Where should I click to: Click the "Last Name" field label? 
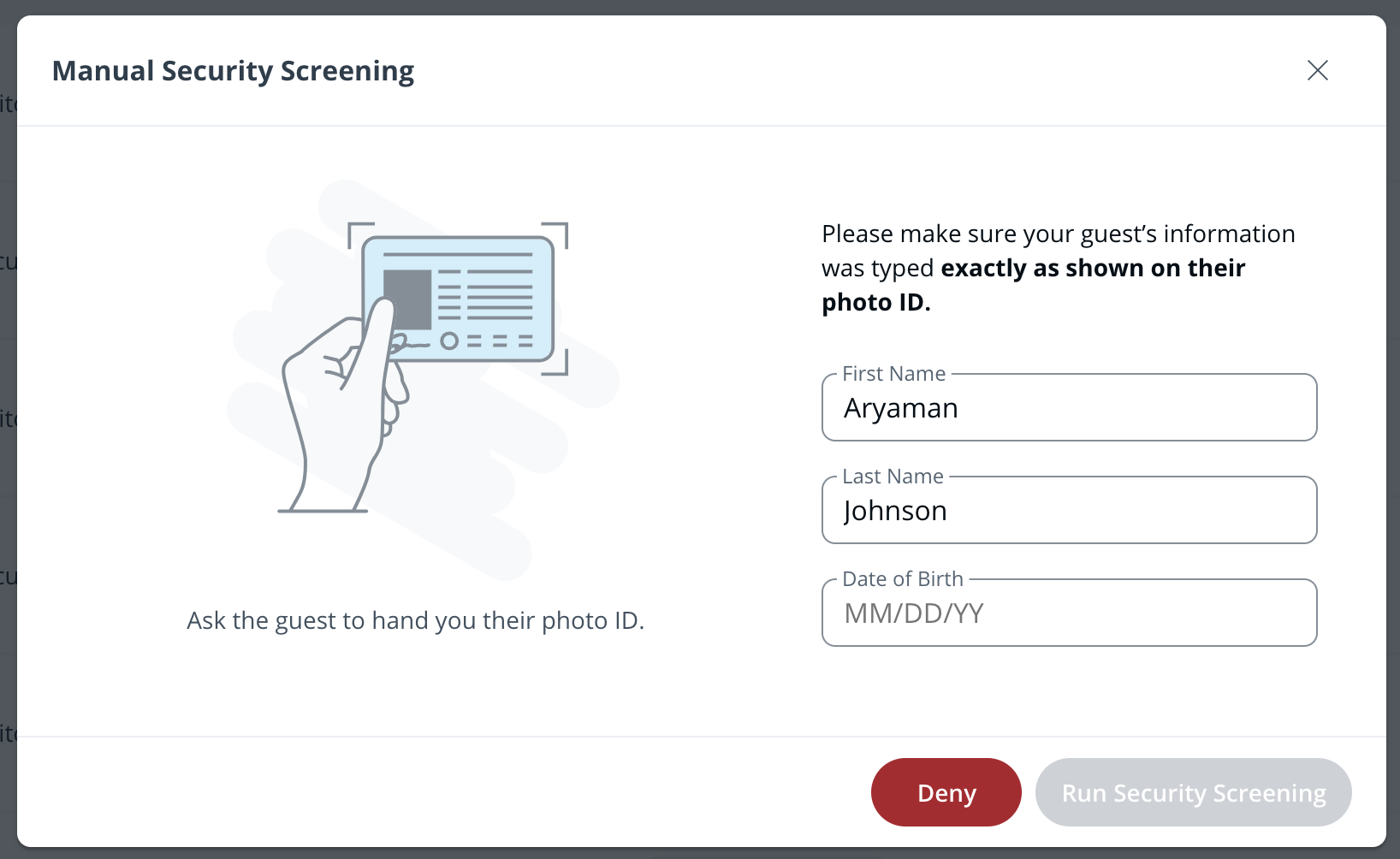click(893, 477)
